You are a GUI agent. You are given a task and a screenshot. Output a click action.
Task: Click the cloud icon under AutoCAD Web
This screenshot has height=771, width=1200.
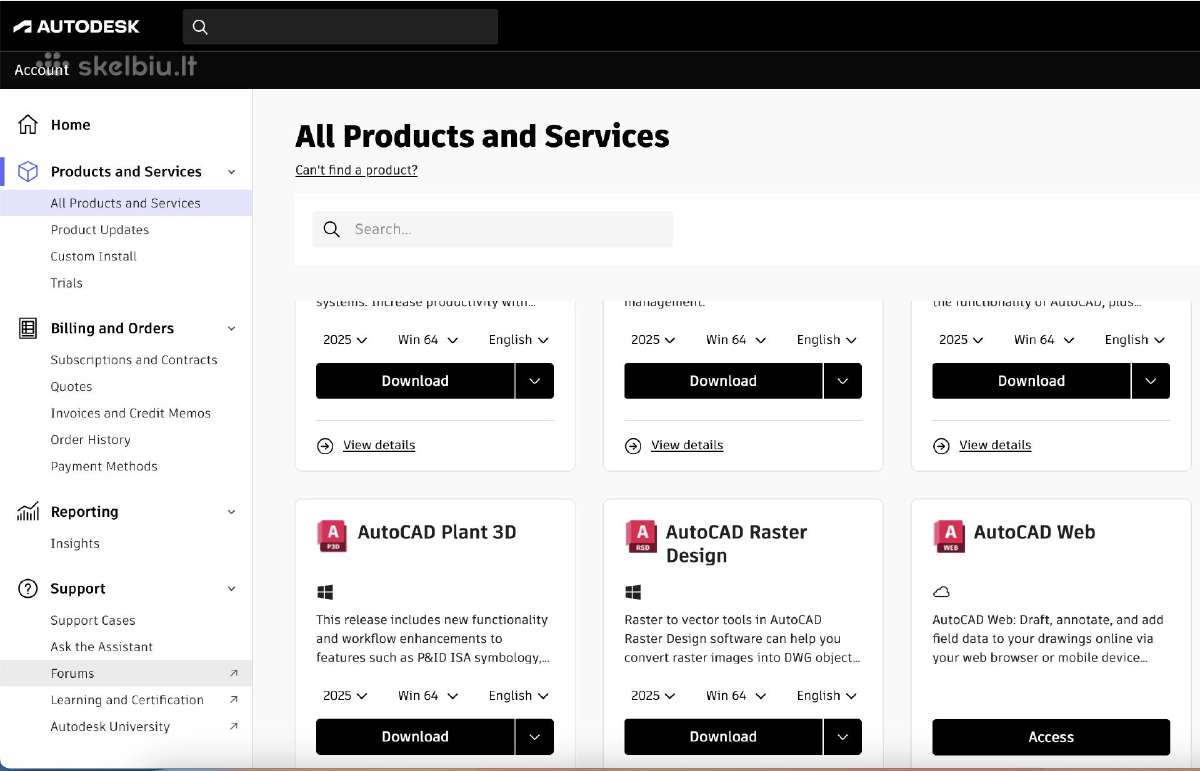pos(941,592)
